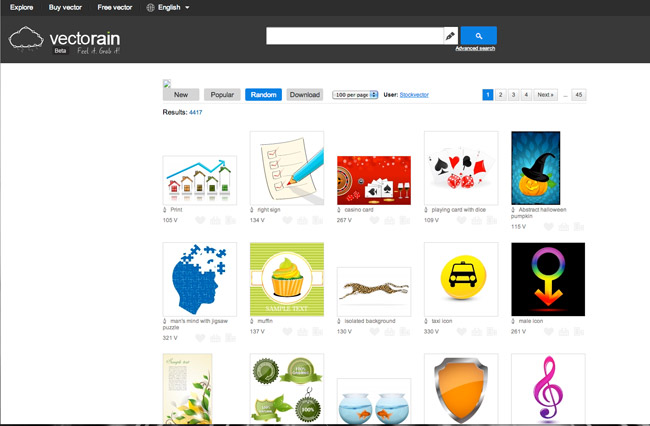Add right sign vector to basket
The width and height of the screenshot is (650, 426).
pos(302,220)
